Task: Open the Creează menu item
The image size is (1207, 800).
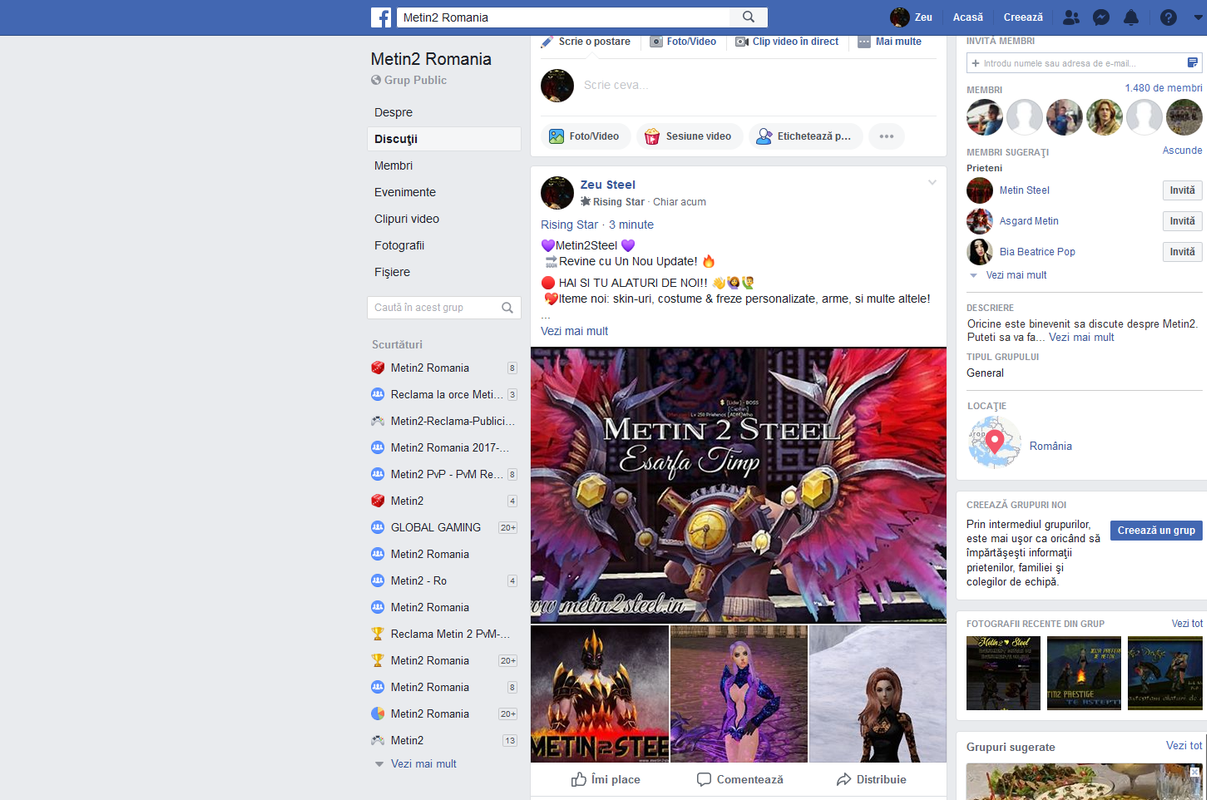Action: (x=1023, y=17)
